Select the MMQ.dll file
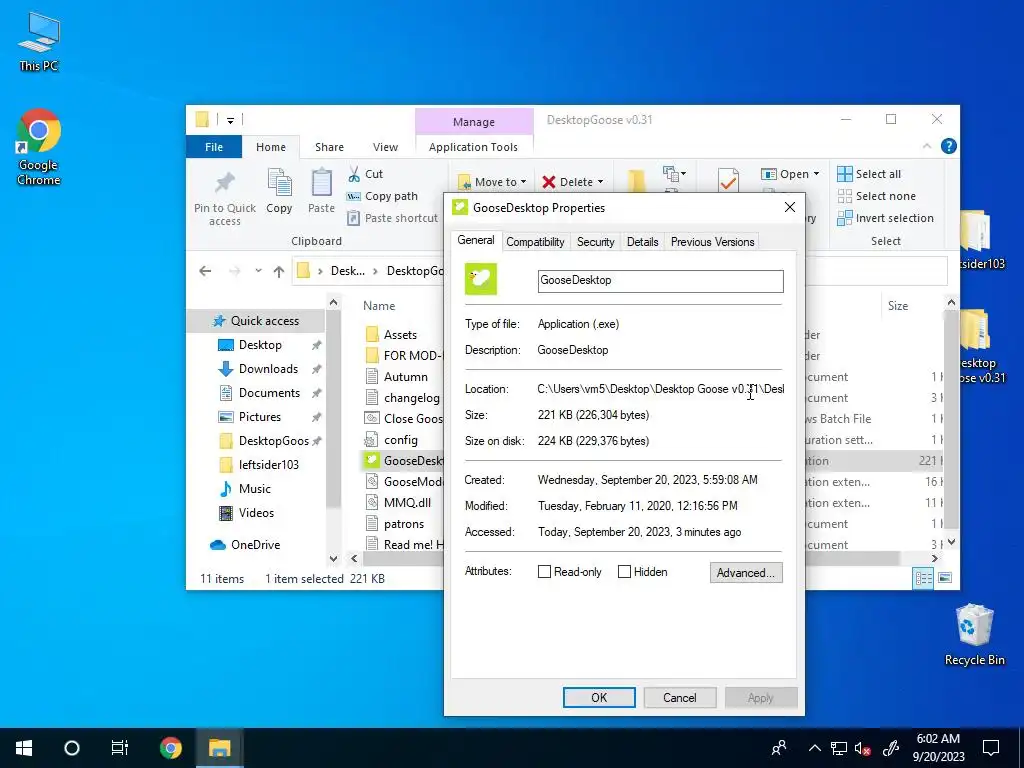This screenshot has width=1024, height=768. pos(407,503)
